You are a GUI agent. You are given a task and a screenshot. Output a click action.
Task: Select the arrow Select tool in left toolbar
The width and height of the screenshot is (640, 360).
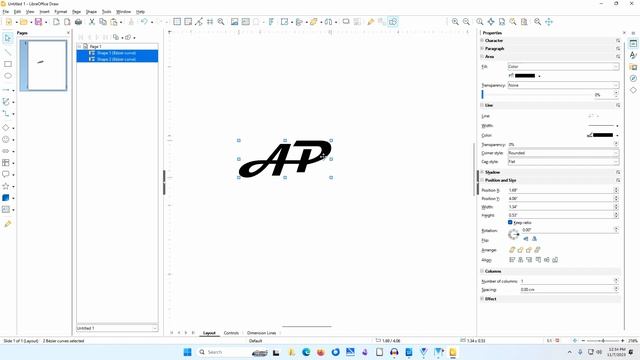7,38
